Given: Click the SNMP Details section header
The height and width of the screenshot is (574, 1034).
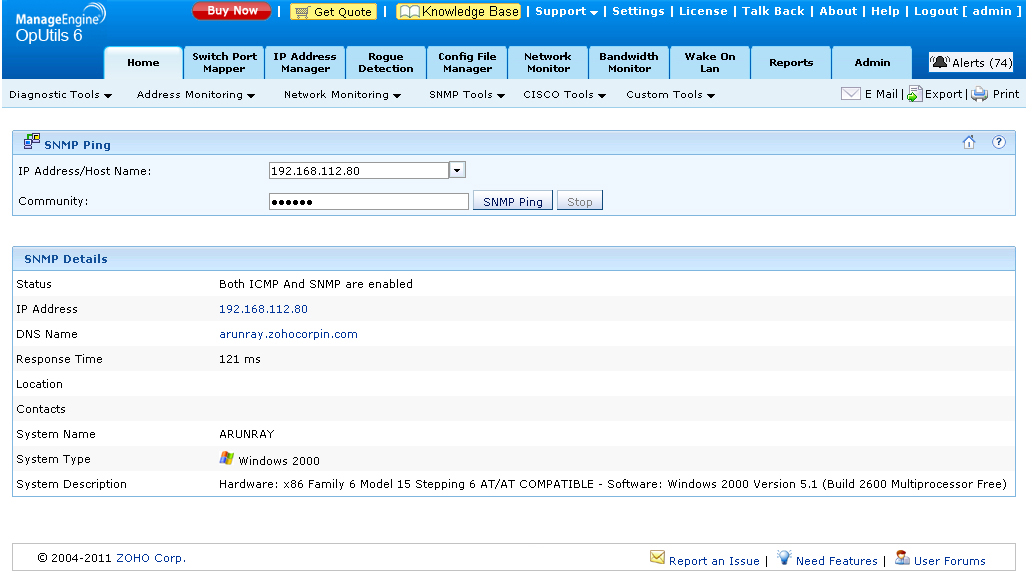Looking at the screenshot, I should (x=514, y=259).
